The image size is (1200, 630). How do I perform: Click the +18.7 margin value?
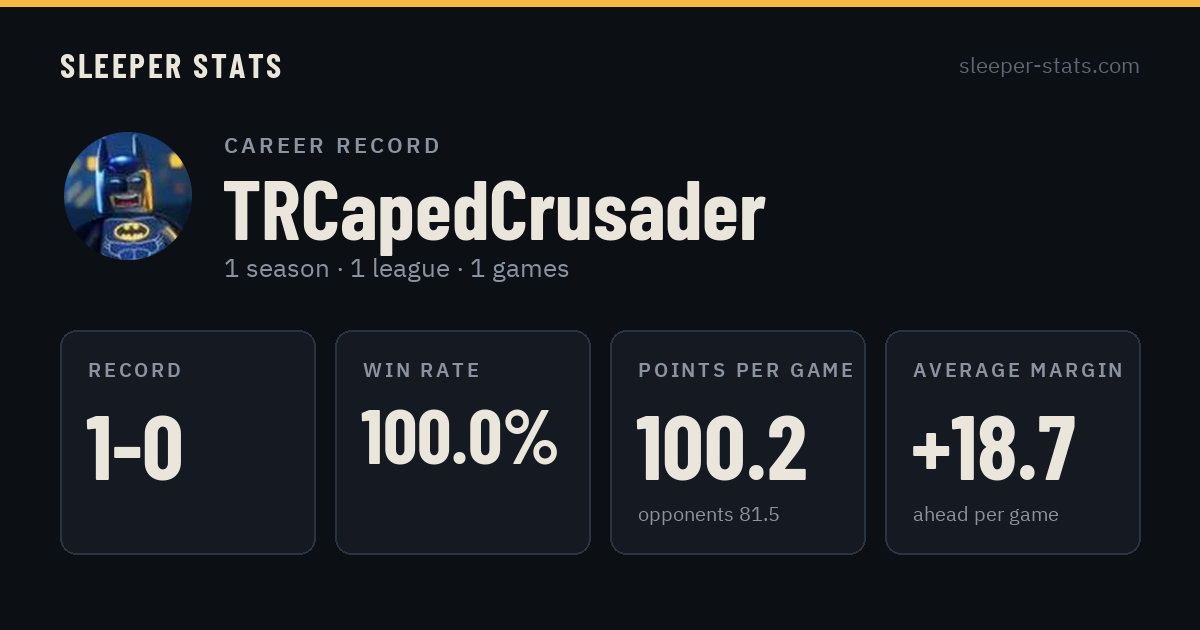pos(994,448)
